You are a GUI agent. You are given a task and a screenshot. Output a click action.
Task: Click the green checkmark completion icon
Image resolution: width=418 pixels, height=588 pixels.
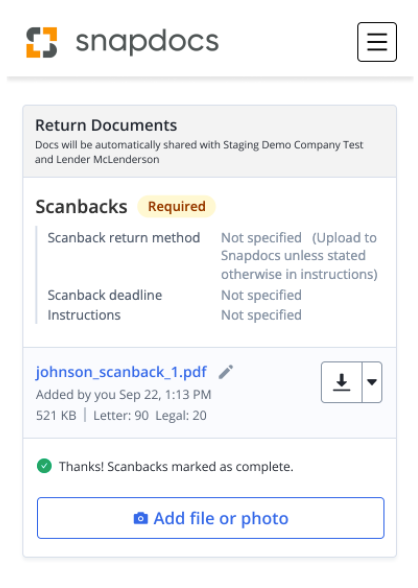44,466
